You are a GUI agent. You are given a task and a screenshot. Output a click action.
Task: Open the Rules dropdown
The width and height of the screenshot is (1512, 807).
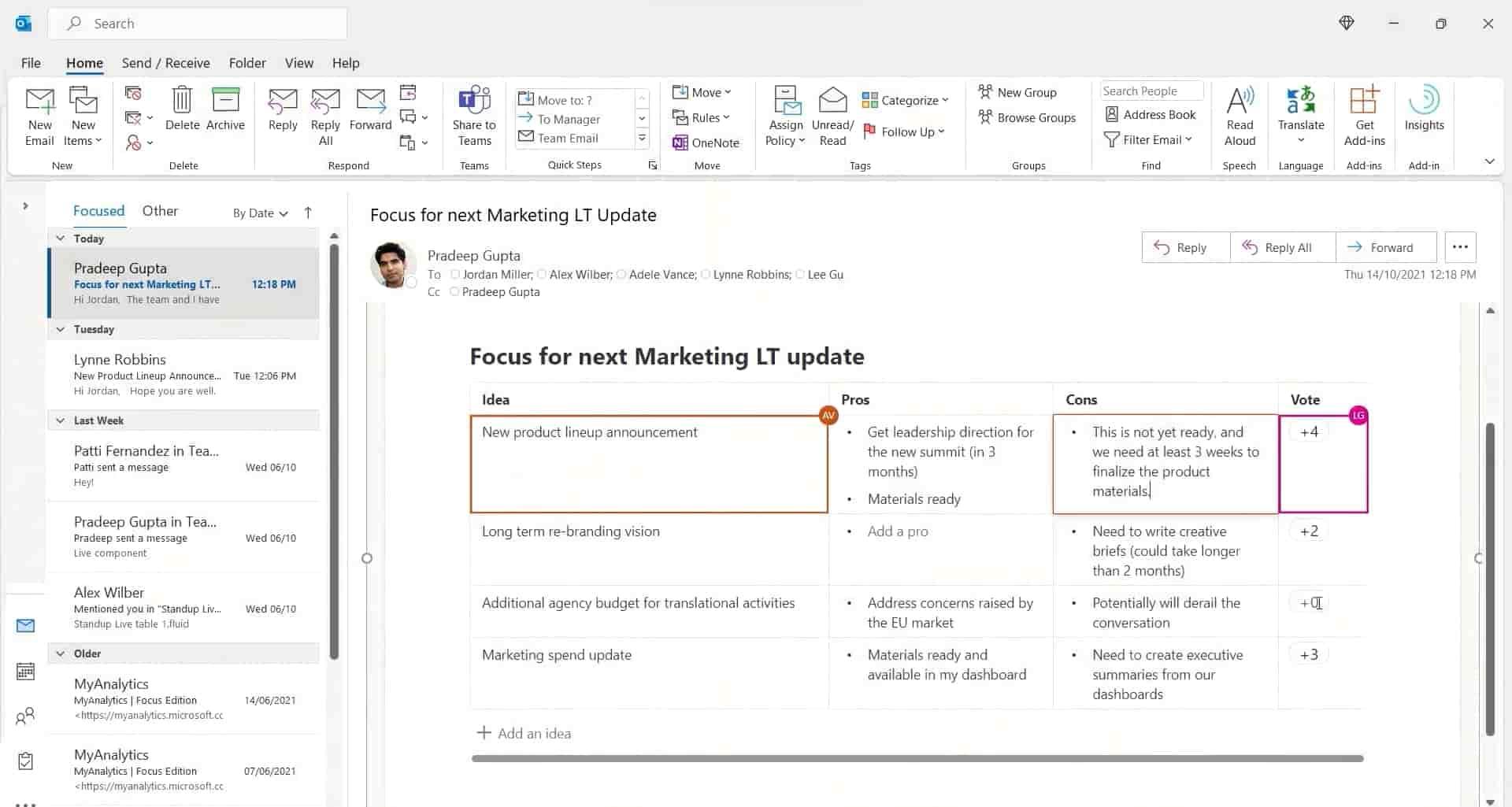(701, 117)
